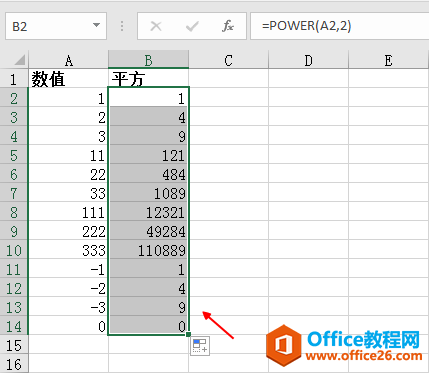
Task: Click the Select All corner triangle
Action: (x=20, y=60)
